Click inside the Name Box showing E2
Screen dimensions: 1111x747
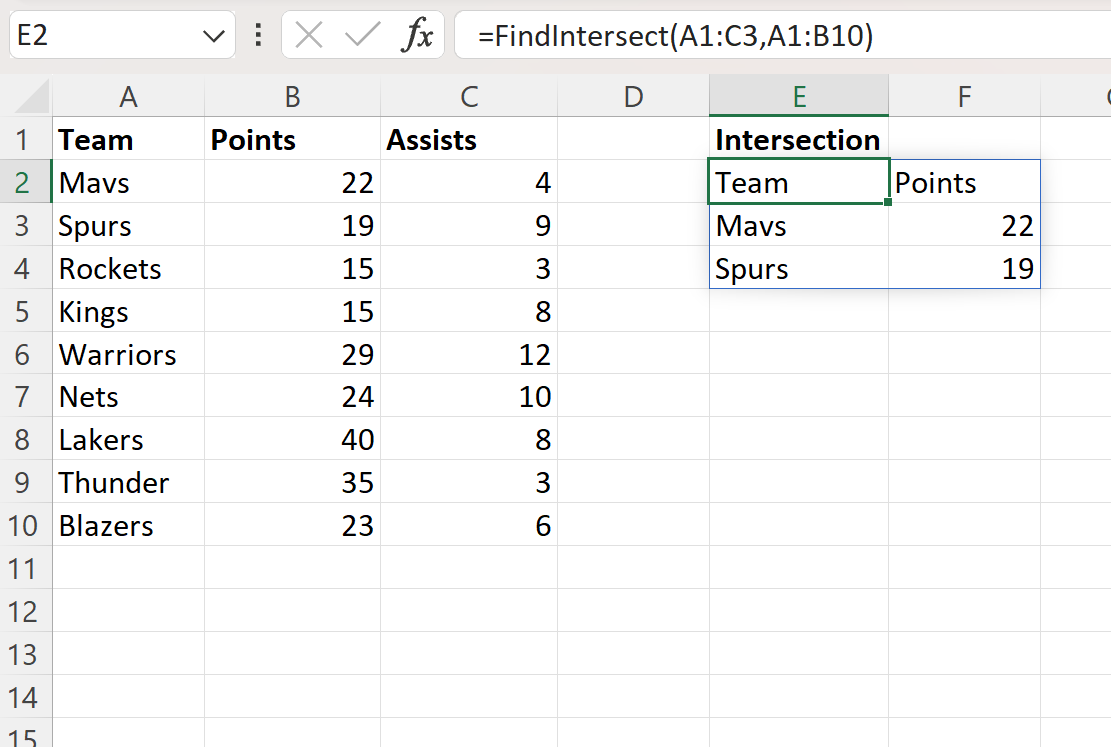[x=100, y=34]
